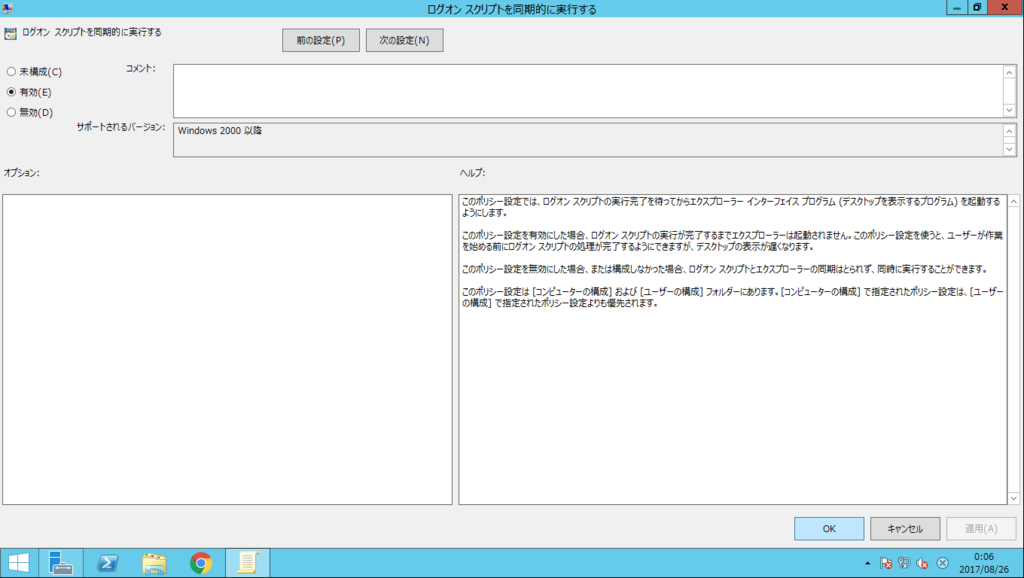Launch Google Chrome from the taskbar

(201, 562)
